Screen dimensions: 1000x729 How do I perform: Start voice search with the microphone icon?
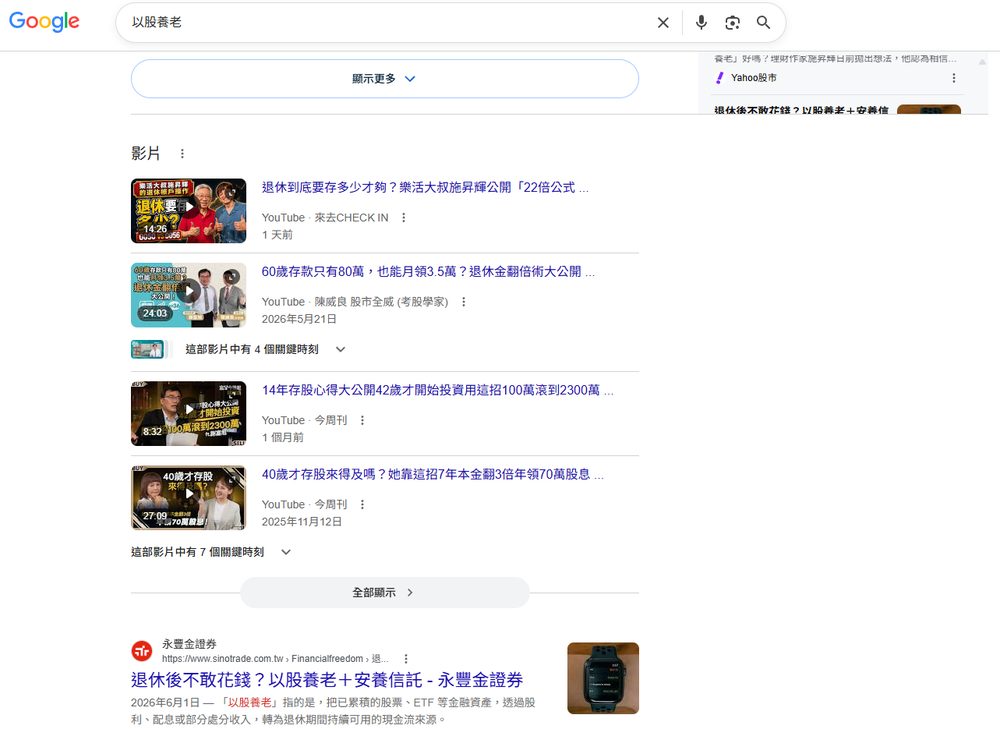(x=701, y=23)
